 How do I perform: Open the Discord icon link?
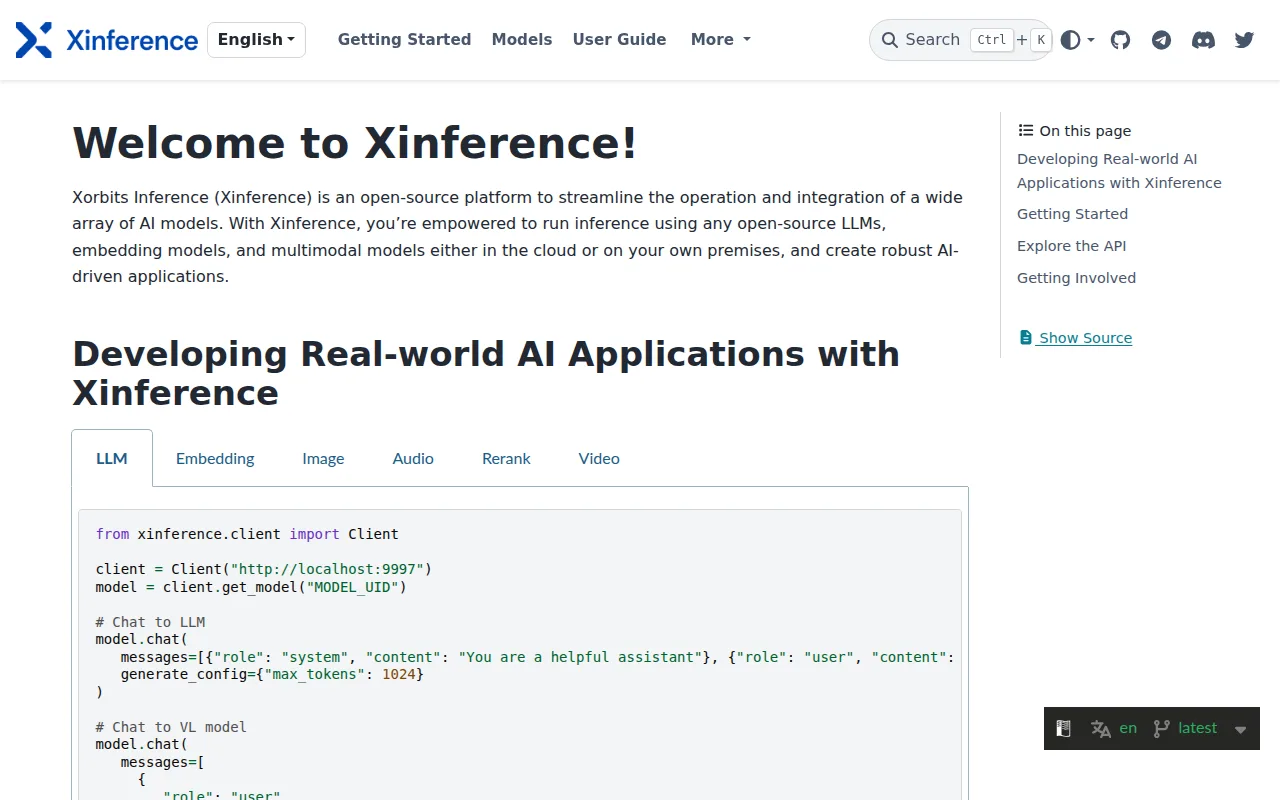click(1203, 40)
